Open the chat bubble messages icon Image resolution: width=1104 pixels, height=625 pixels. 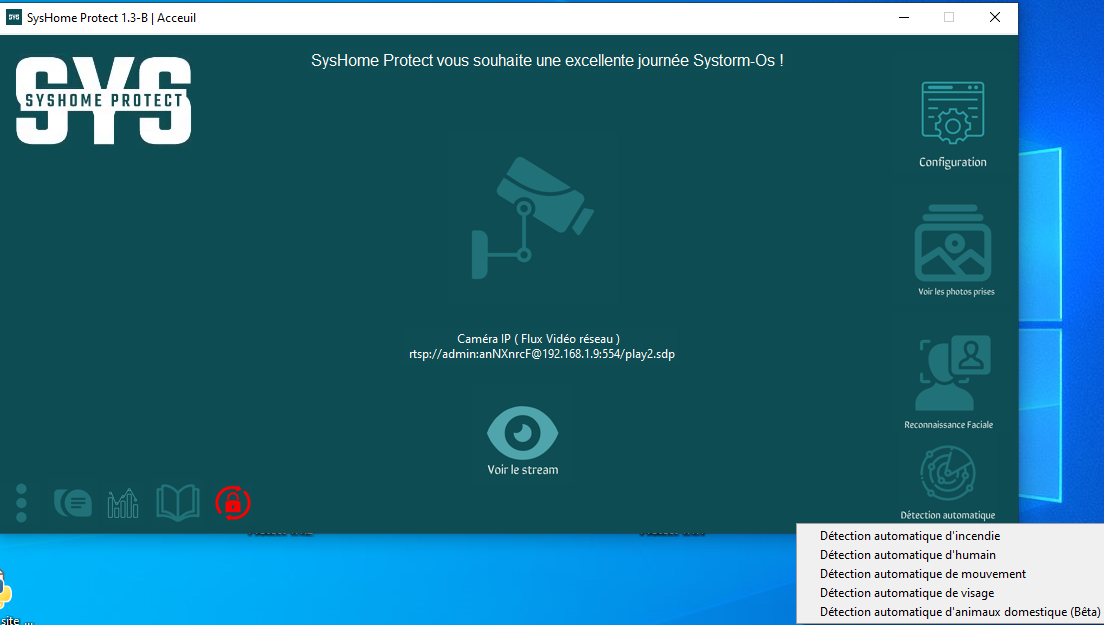[x=73, y=503]
